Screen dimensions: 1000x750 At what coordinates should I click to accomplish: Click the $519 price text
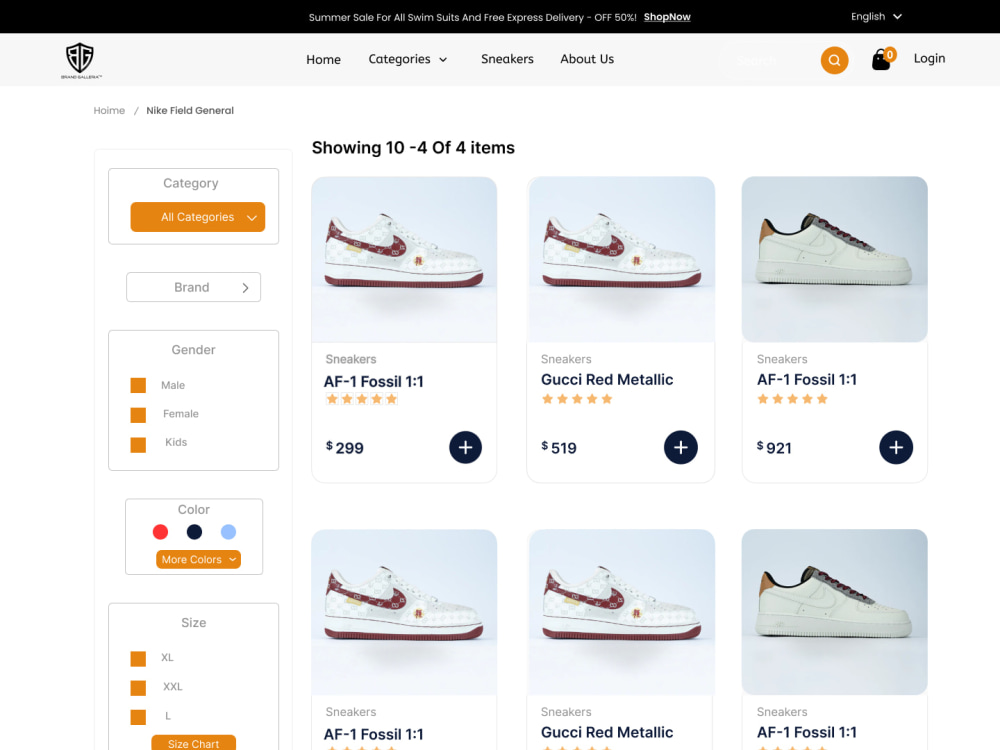pos(559,448)
